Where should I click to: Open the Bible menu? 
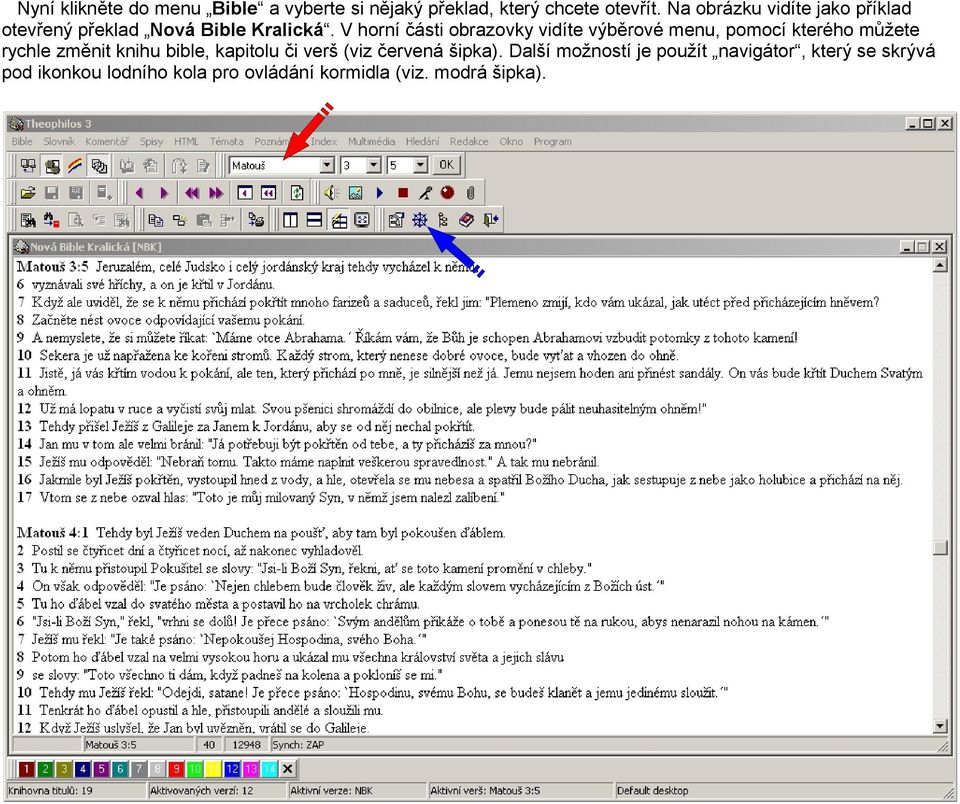[22, 141]
